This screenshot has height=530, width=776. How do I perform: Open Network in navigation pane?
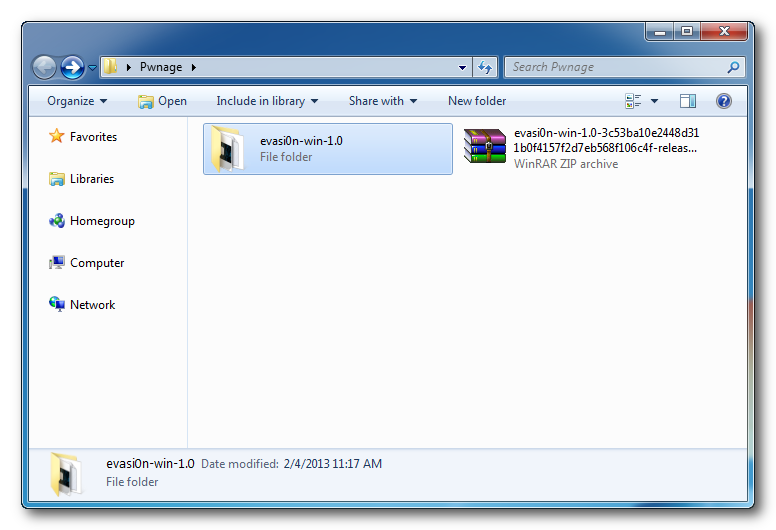[x=93, y=305]
